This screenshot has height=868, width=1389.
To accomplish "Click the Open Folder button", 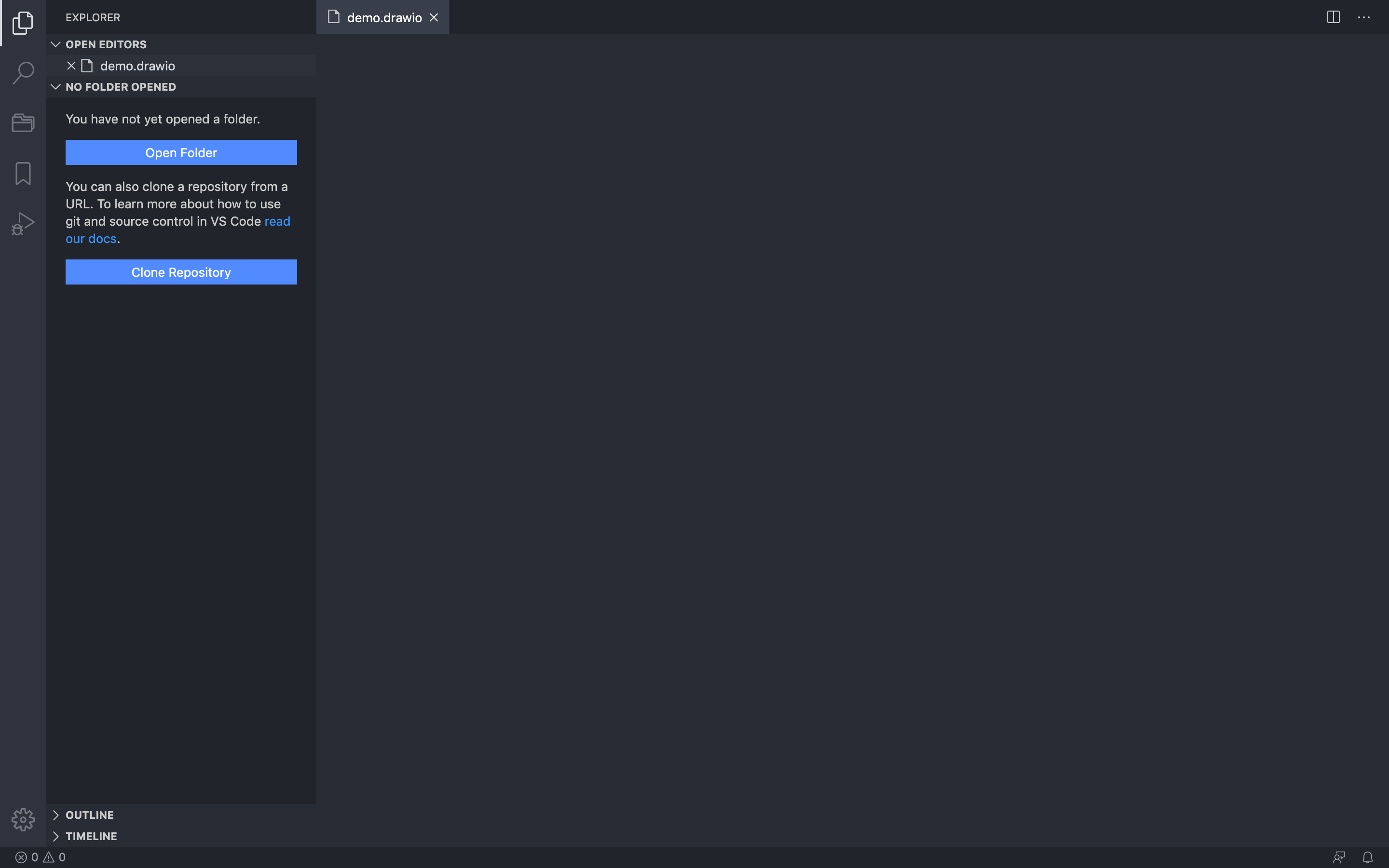I will (x=181, y=152).
